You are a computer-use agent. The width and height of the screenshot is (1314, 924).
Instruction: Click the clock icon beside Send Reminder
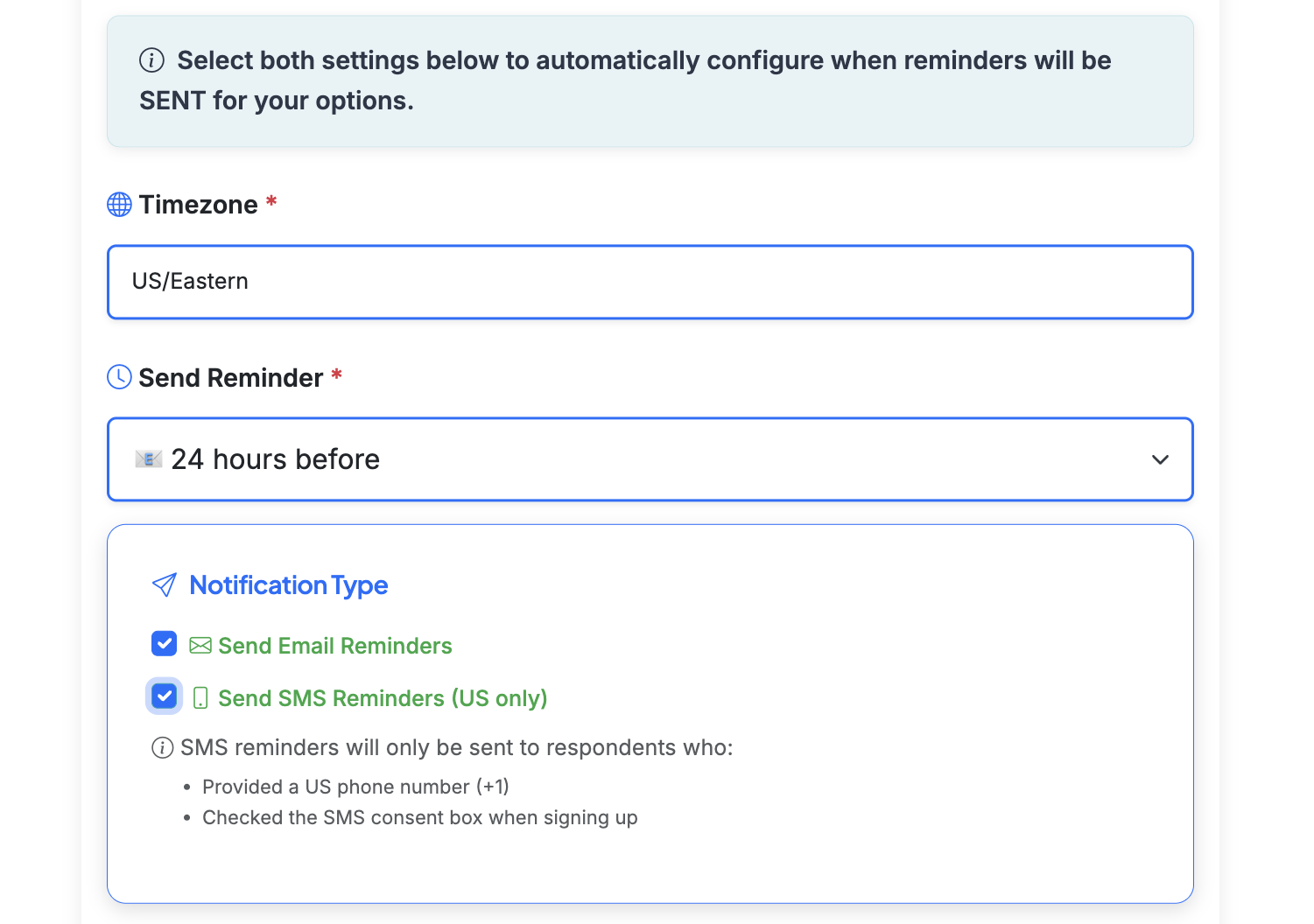click(119, 377)
